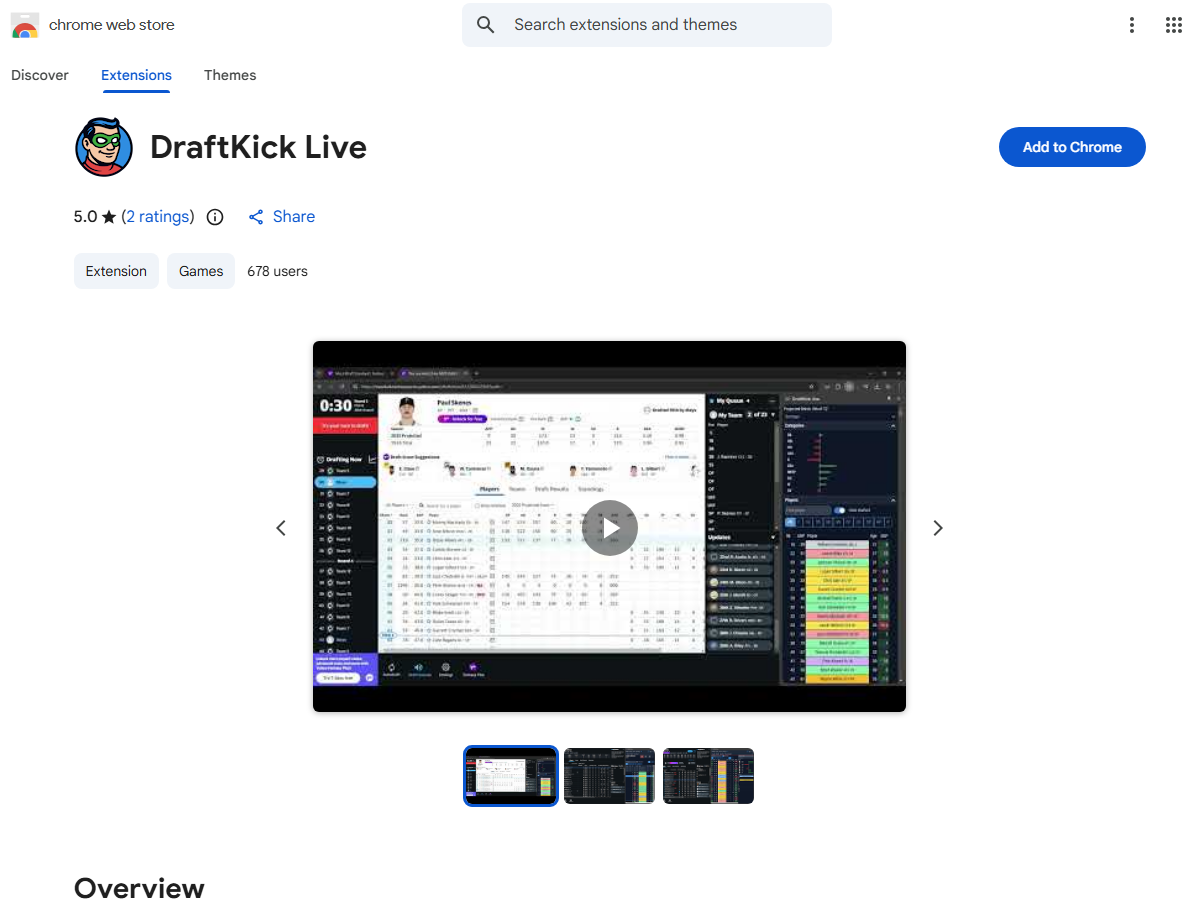Go to previous screenshot with left arrow
This screenshot has height=916, width=1197.
coord(281,528)
